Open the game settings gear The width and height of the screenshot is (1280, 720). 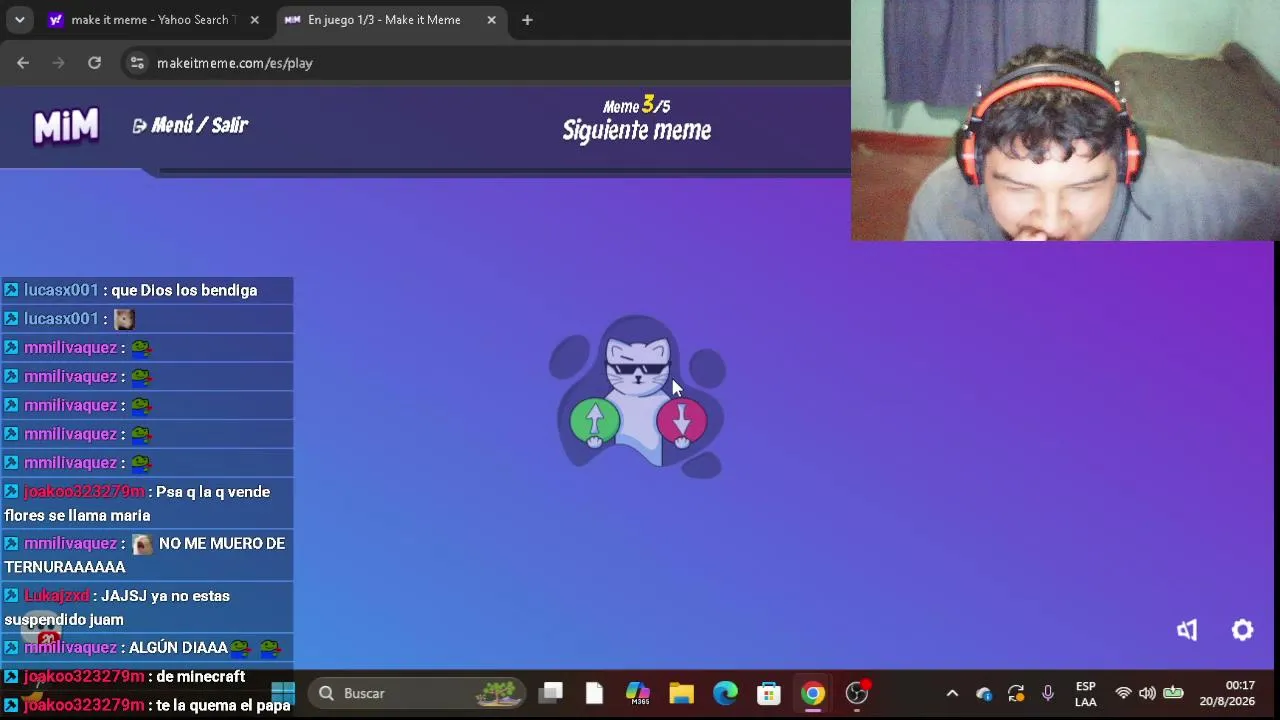[x=1242, y=630]
